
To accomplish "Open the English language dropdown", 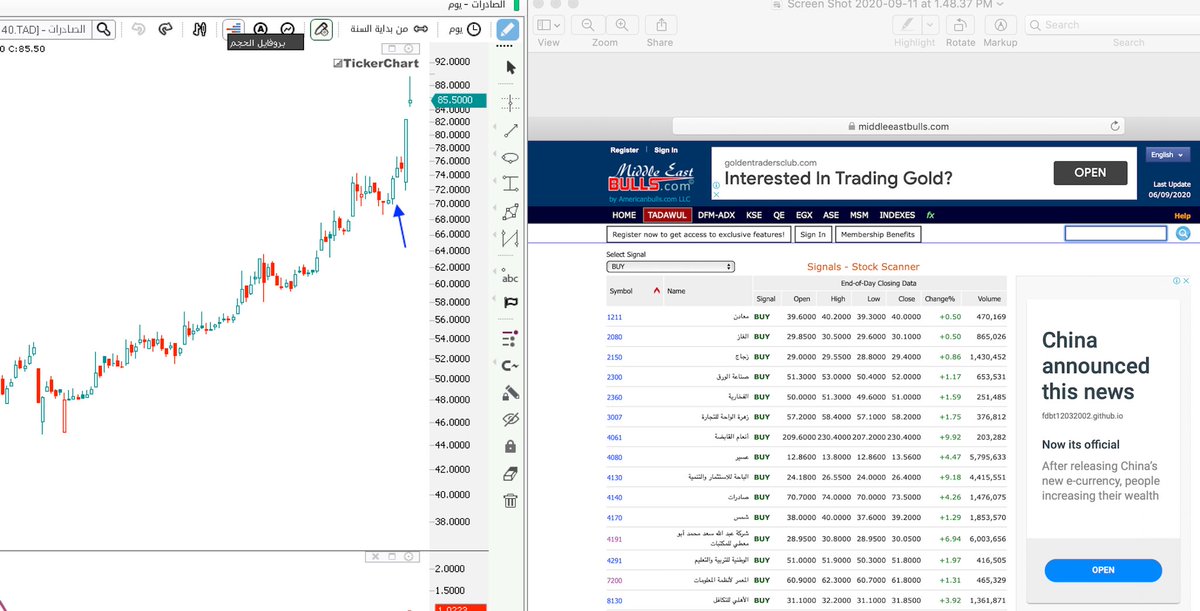I will (1168, 155).
